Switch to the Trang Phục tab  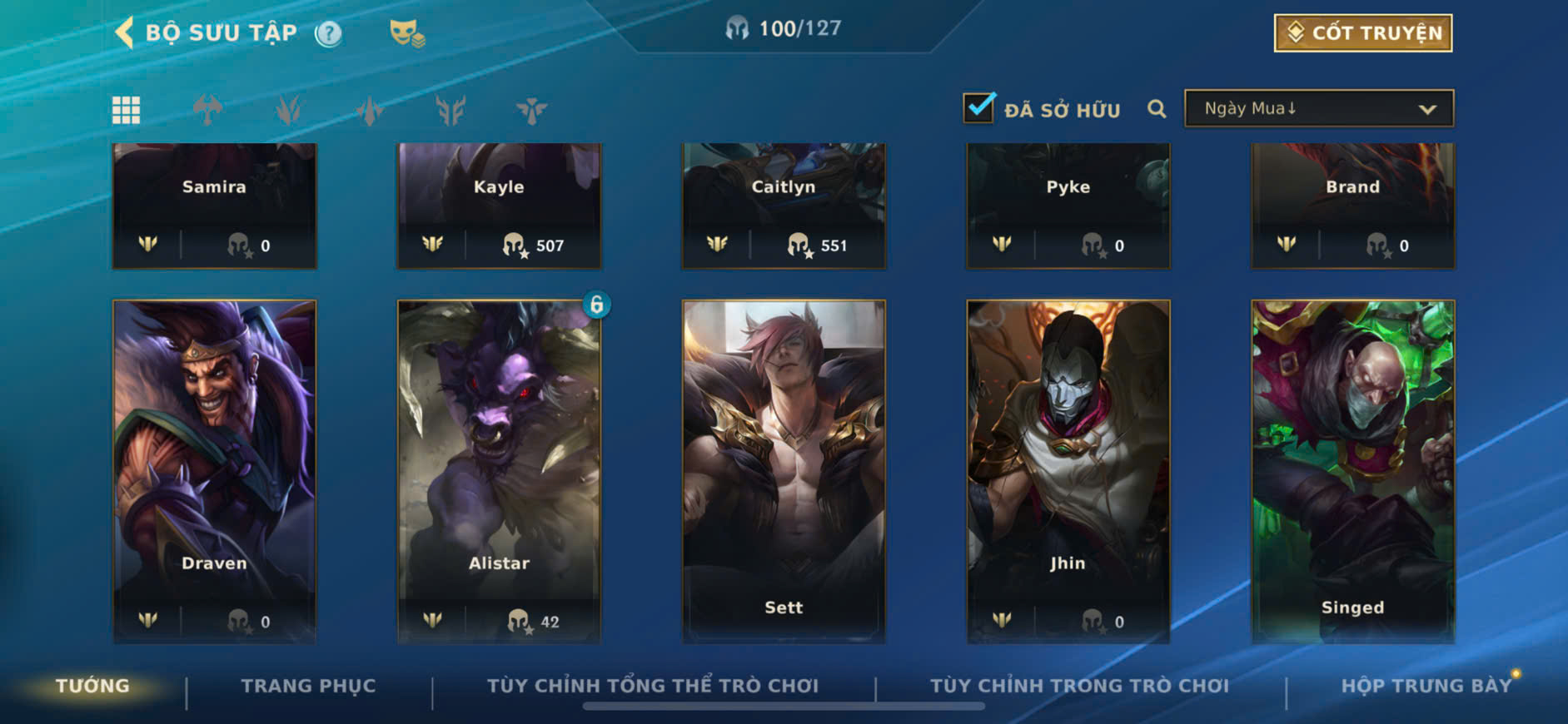[309, 686]
